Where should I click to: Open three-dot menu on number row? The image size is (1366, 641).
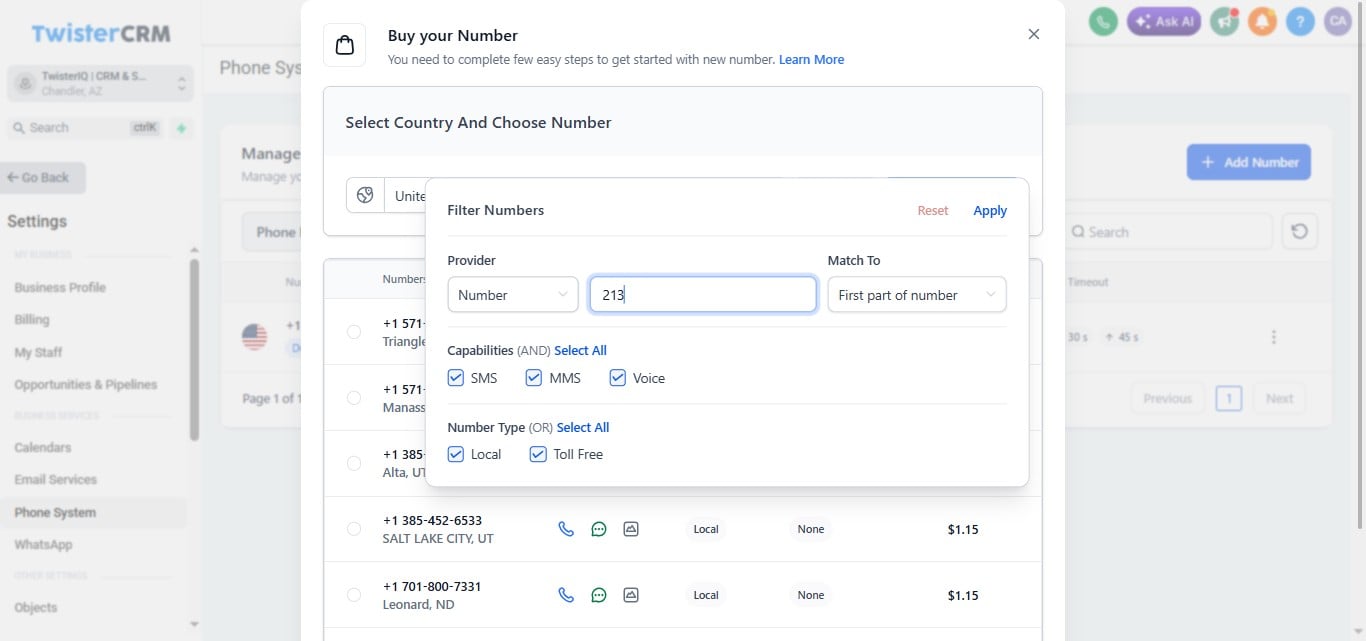pos(1273,337)
